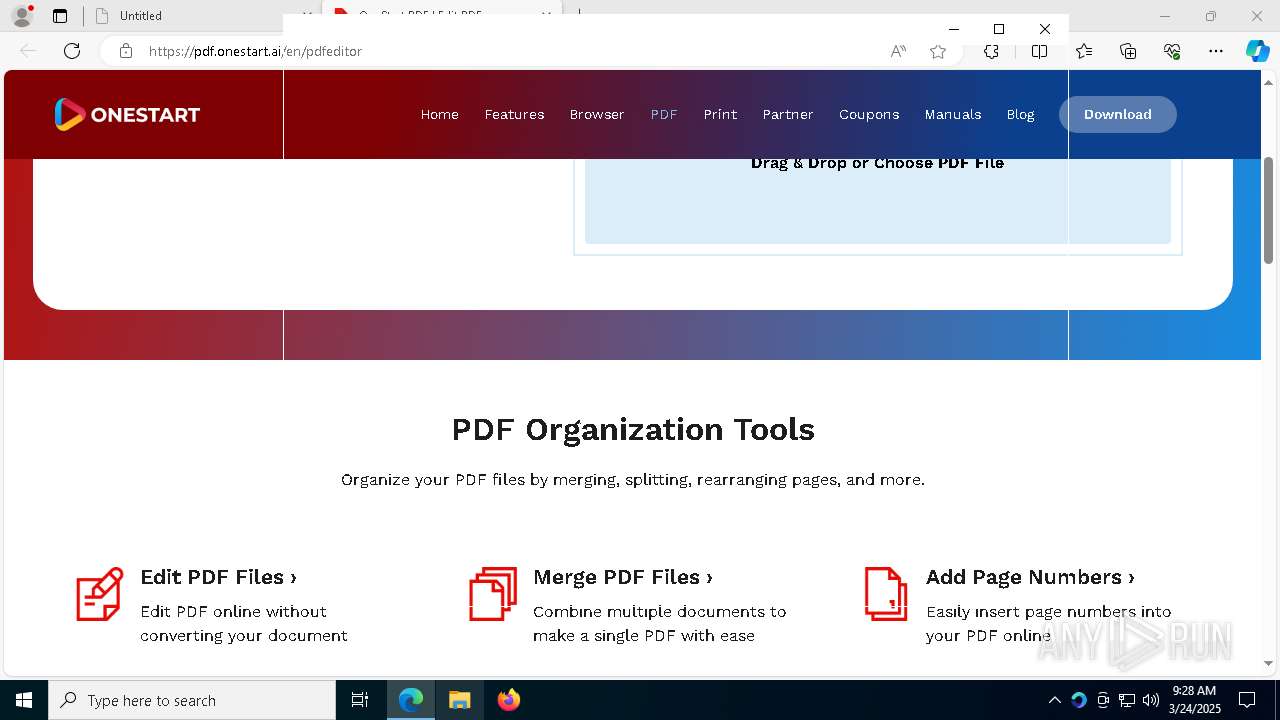Click the Download button in header
1280x720 pixels.
[x=1118, y=114]
